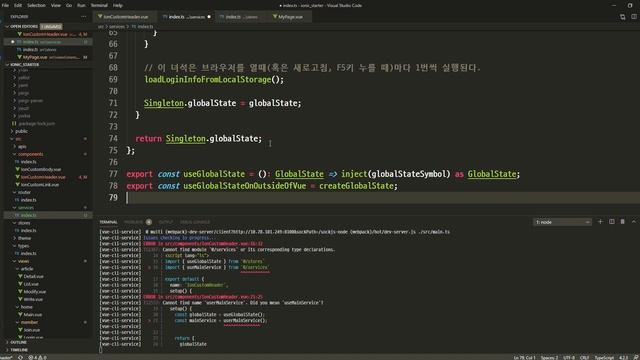
Task: Open the Help menu
Action: 118,5
